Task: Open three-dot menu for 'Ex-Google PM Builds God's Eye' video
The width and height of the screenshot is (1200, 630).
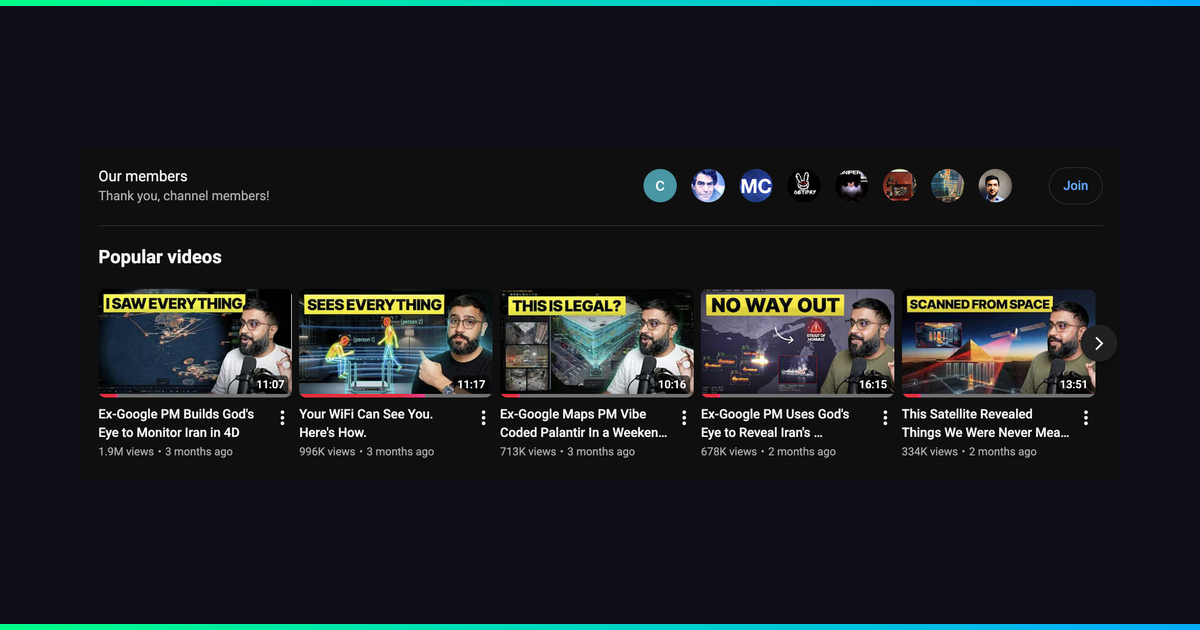Action: click(x=282, y=418)
